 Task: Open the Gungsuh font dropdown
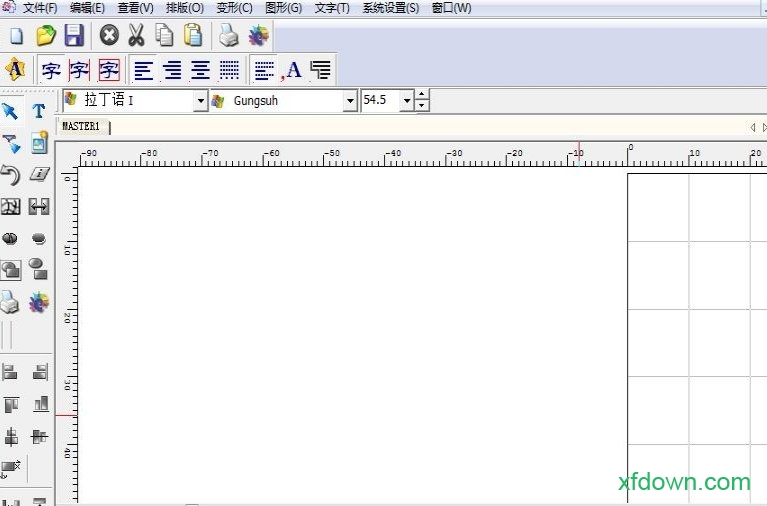point(350,101)
